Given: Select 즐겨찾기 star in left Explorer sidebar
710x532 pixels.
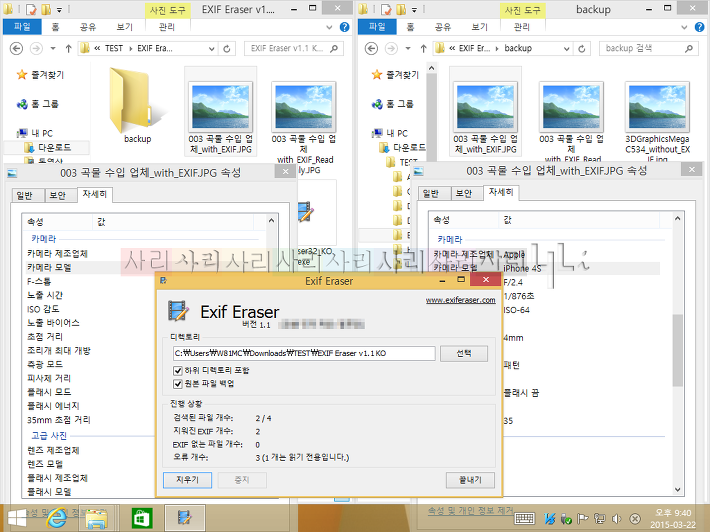Looking at the screenshot, I should tap(22, 75).
